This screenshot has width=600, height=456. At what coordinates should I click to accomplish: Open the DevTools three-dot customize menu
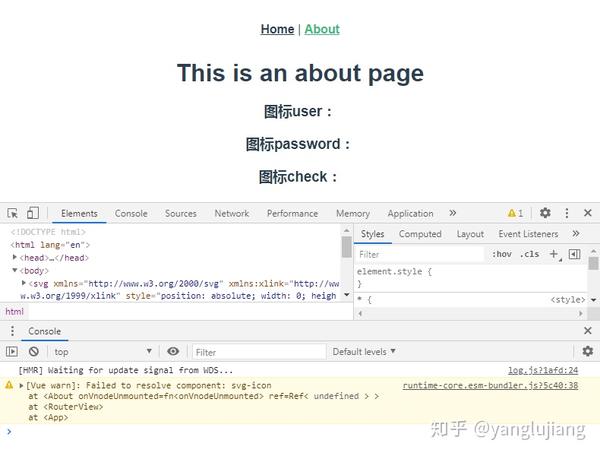click(567, 213)
